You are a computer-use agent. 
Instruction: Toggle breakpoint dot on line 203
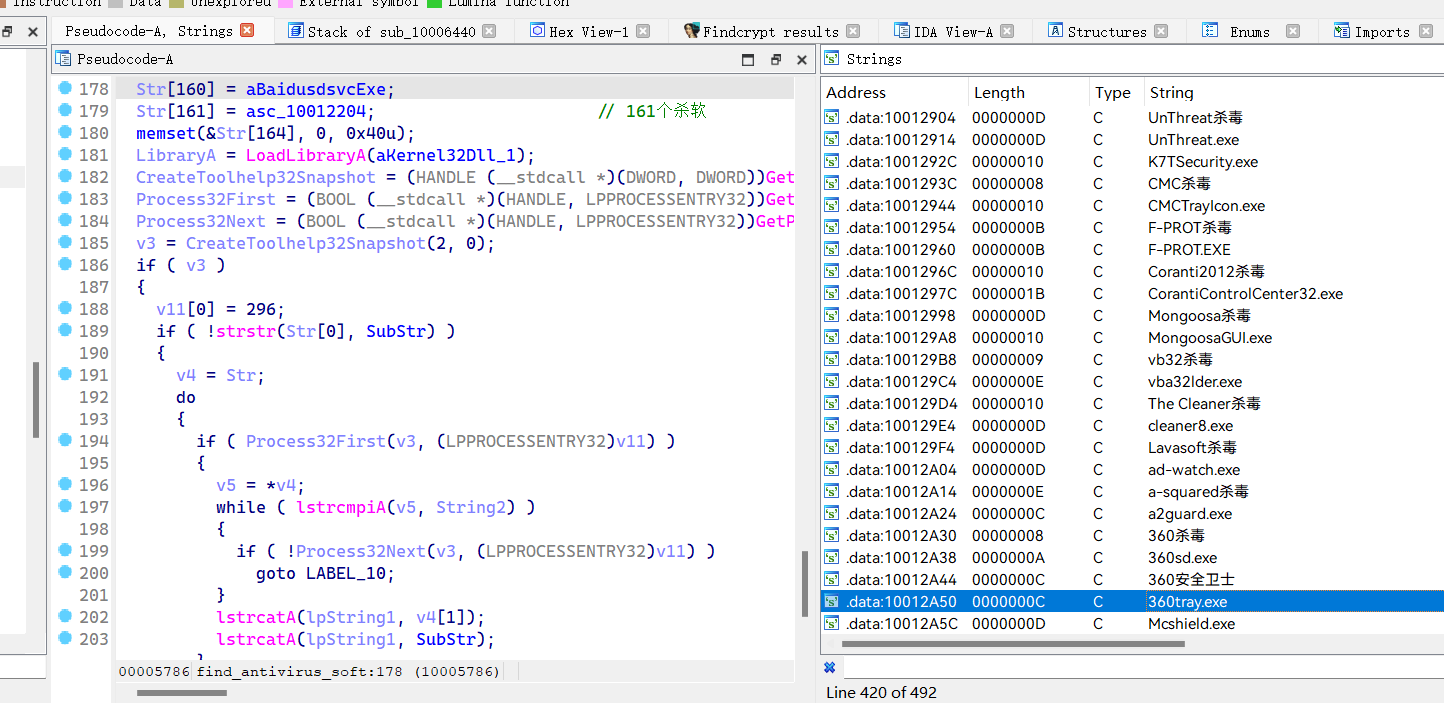[x=65, y=638]
